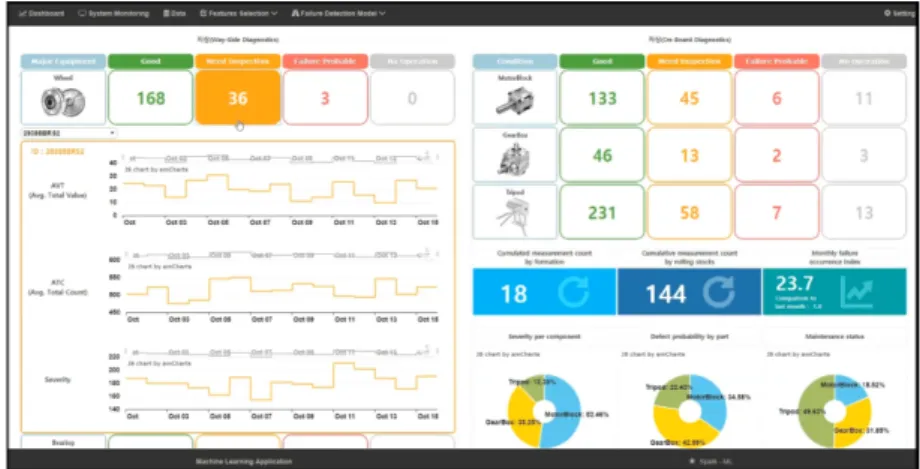The height and width of the screenshot is (469, 920).
Task: Click the Data page icon in navbar
Action: tap(166, 13)
